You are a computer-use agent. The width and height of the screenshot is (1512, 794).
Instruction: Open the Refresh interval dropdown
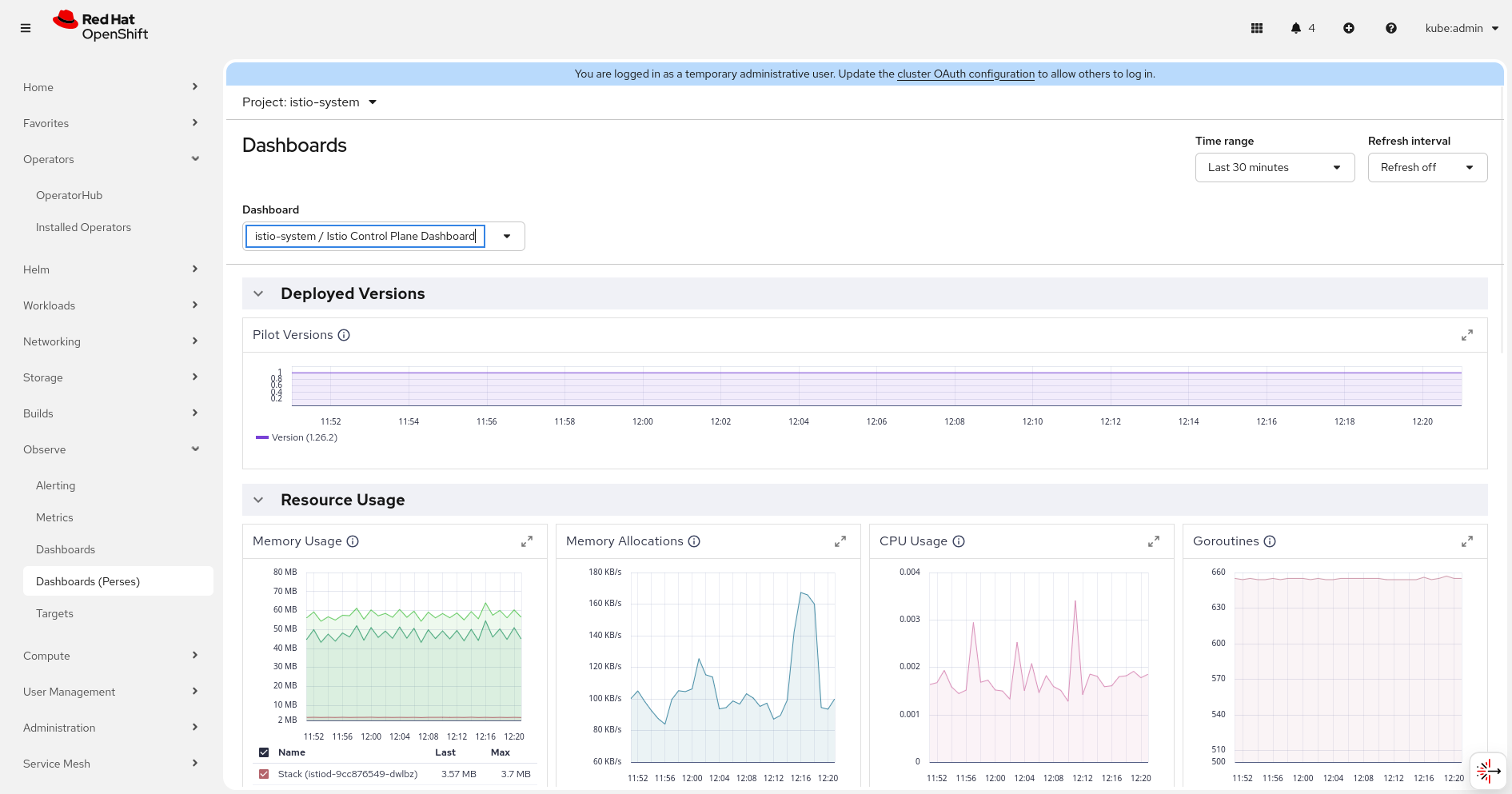click(1427, 168)
